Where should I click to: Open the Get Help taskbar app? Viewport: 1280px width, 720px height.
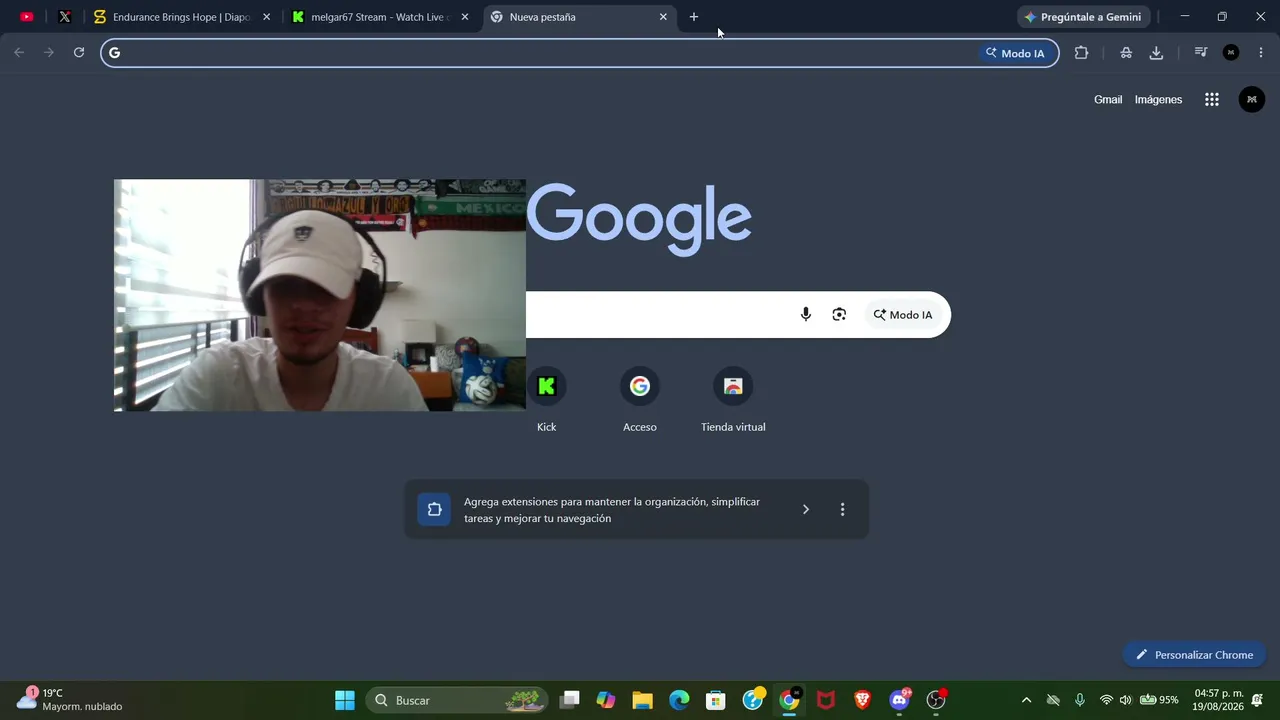point(753,700)
